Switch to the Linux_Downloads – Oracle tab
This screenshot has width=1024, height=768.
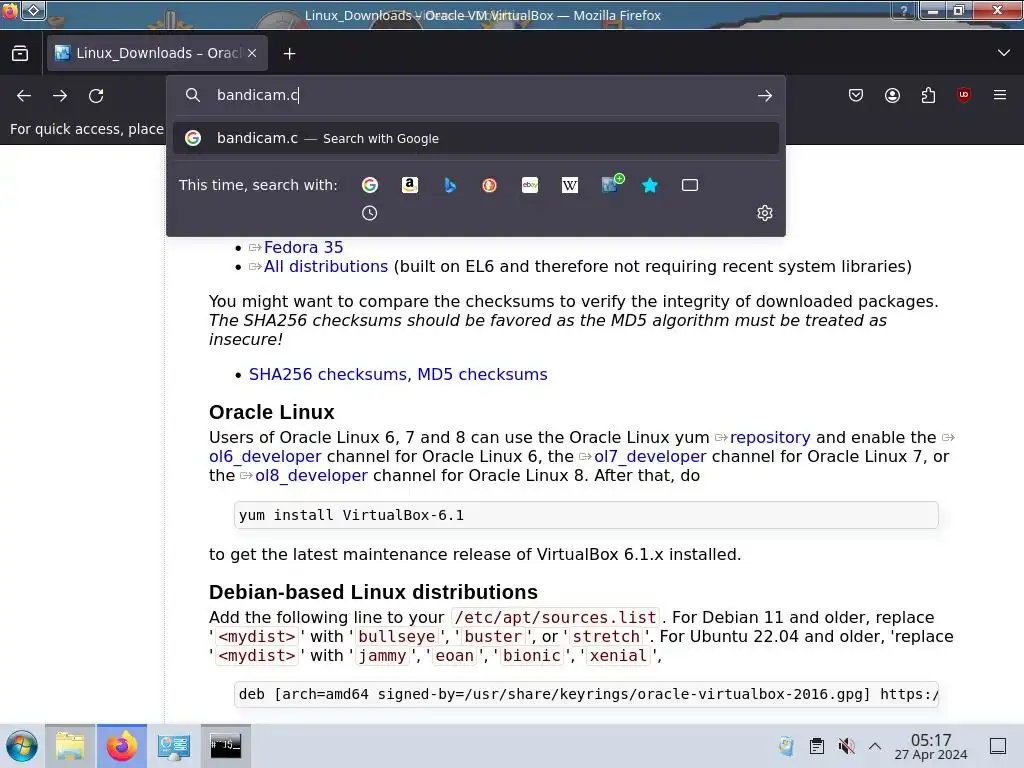pos(157,54)
